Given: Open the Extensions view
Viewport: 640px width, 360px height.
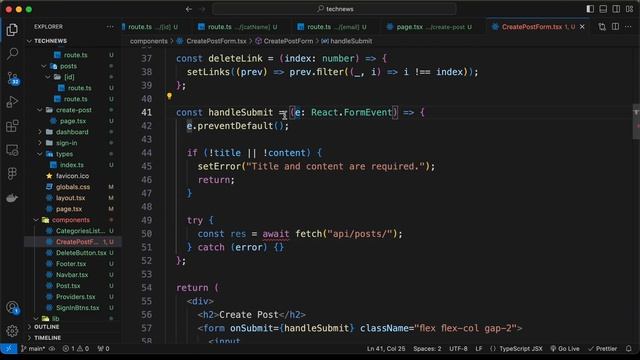Looking at the screenshot, I should coord(12,126).
